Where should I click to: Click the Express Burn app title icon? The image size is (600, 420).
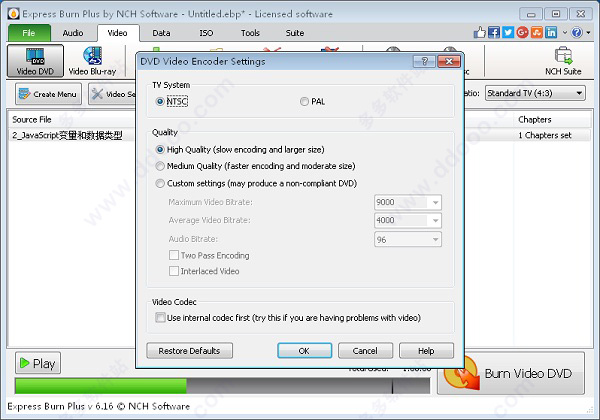coord(14,14)
